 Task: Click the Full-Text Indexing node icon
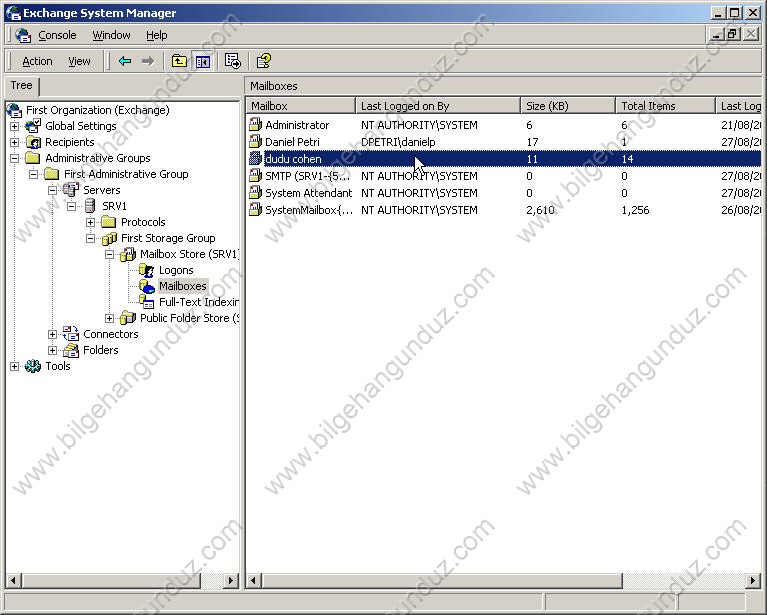147,302
